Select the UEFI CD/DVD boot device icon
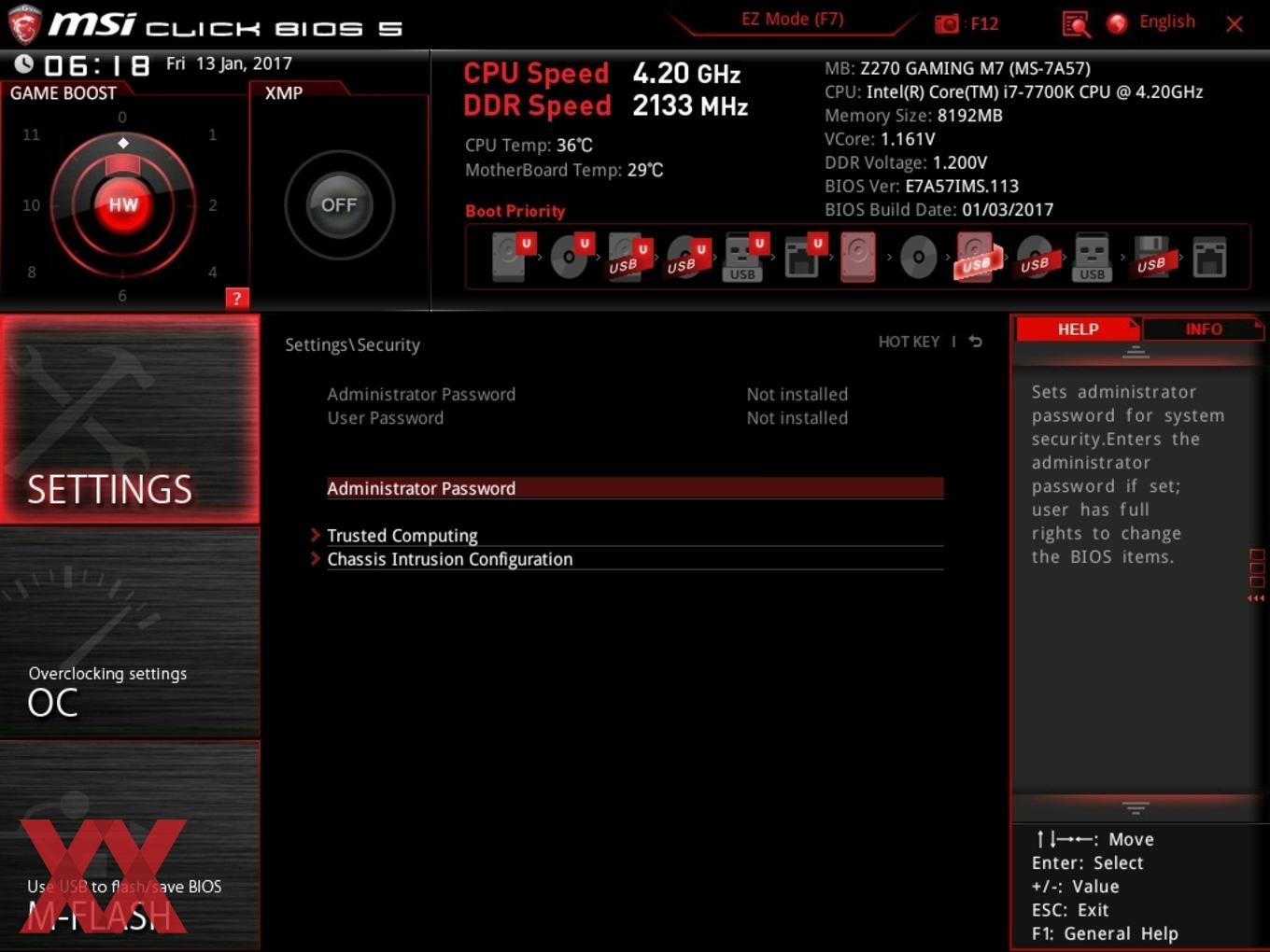The width and height of the screenshot is (1270, 952). [571, 257]
